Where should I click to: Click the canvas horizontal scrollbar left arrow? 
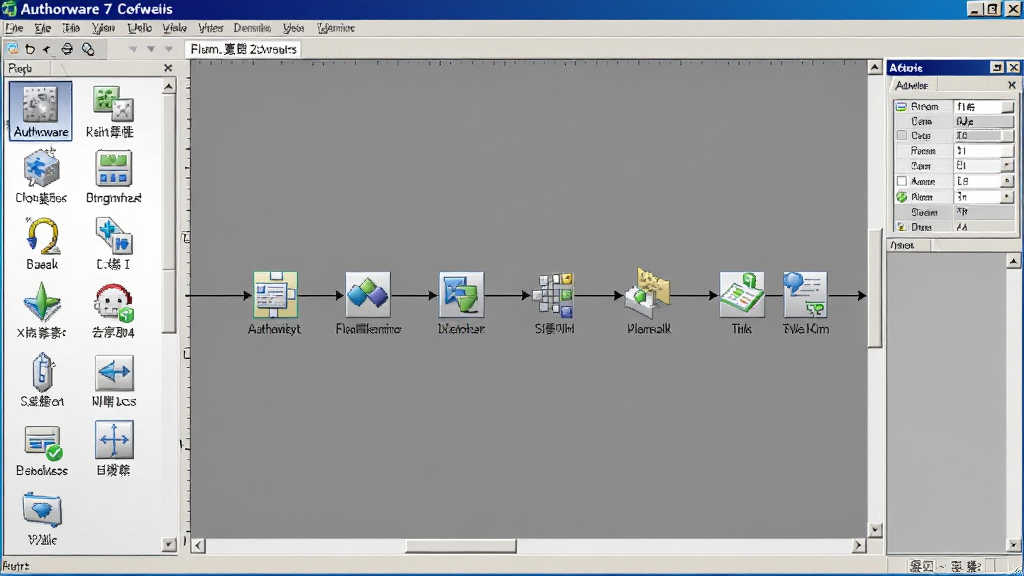[x=199, y=545]
